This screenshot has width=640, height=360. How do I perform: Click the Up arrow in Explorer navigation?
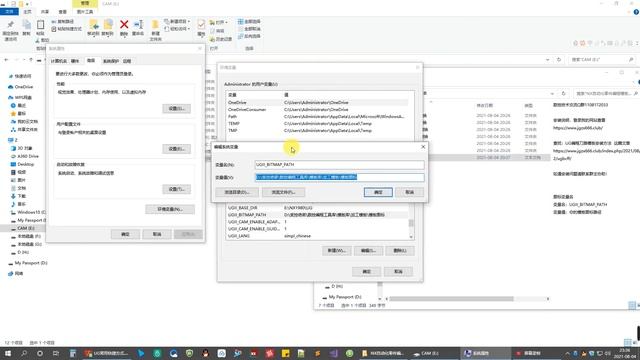coord(31,60)
